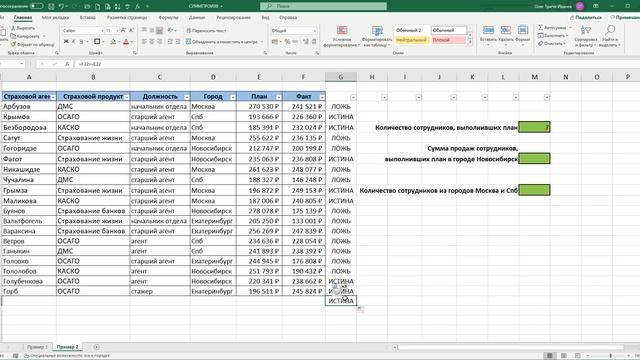
Task: Open the Font group dialog launcher
Action: tap(135, 53)
